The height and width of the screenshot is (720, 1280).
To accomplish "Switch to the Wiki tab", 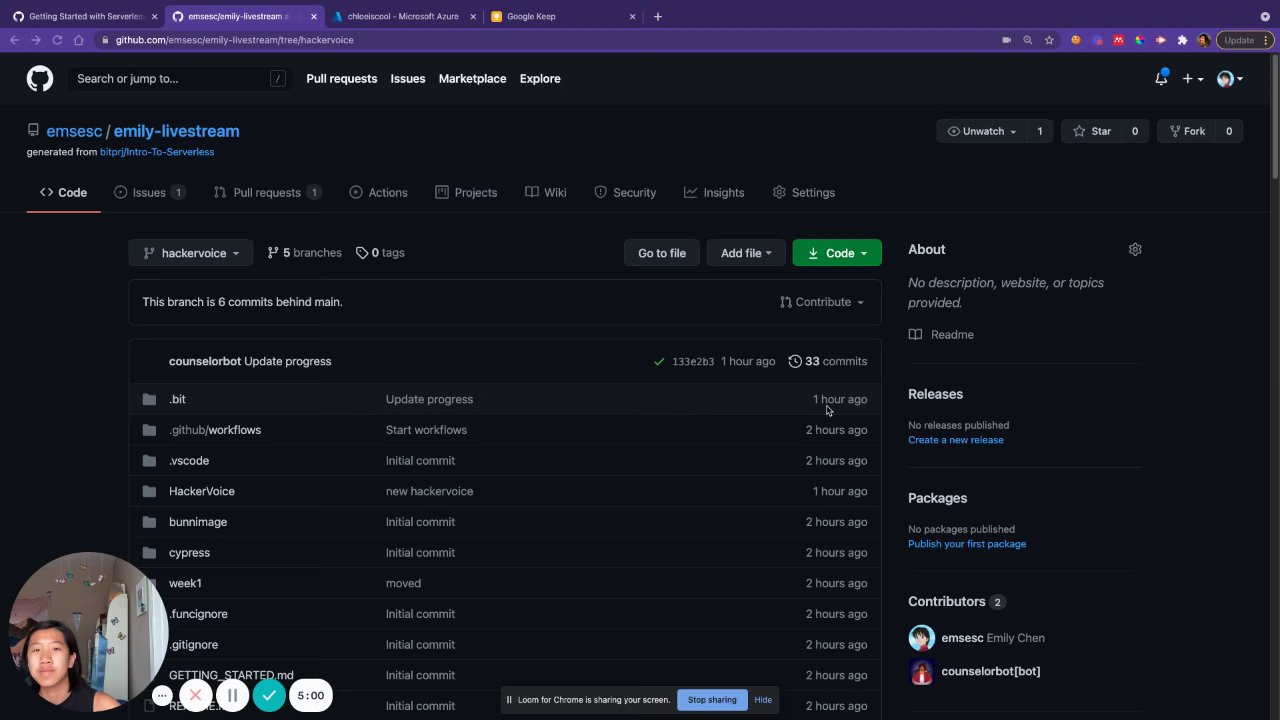I will tap(546, 192).
